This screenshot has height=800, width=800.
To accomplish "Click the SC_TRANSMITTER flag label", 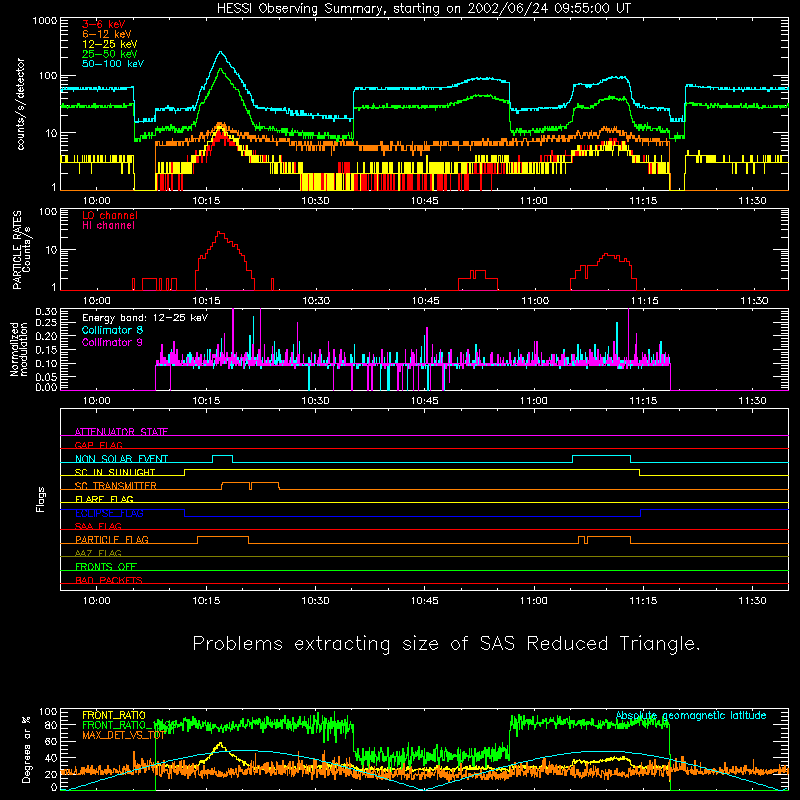I will tap(116, 486).
